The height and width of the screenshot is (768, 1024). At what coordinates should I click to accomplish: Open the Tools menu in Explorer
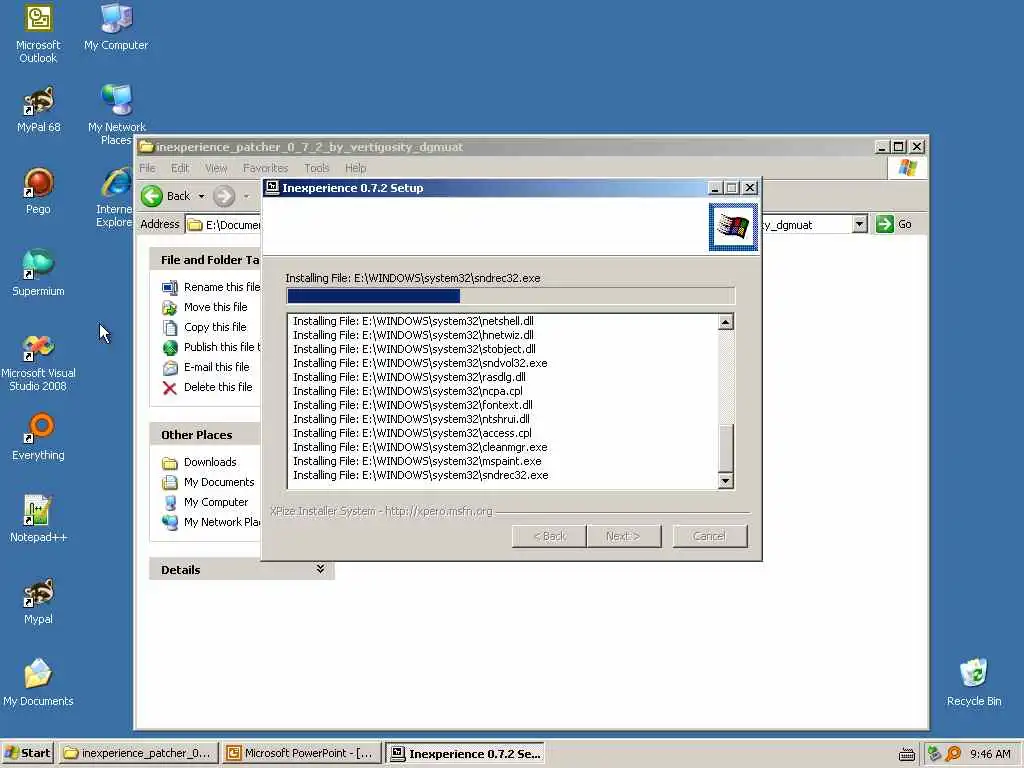tap(317, 168)
